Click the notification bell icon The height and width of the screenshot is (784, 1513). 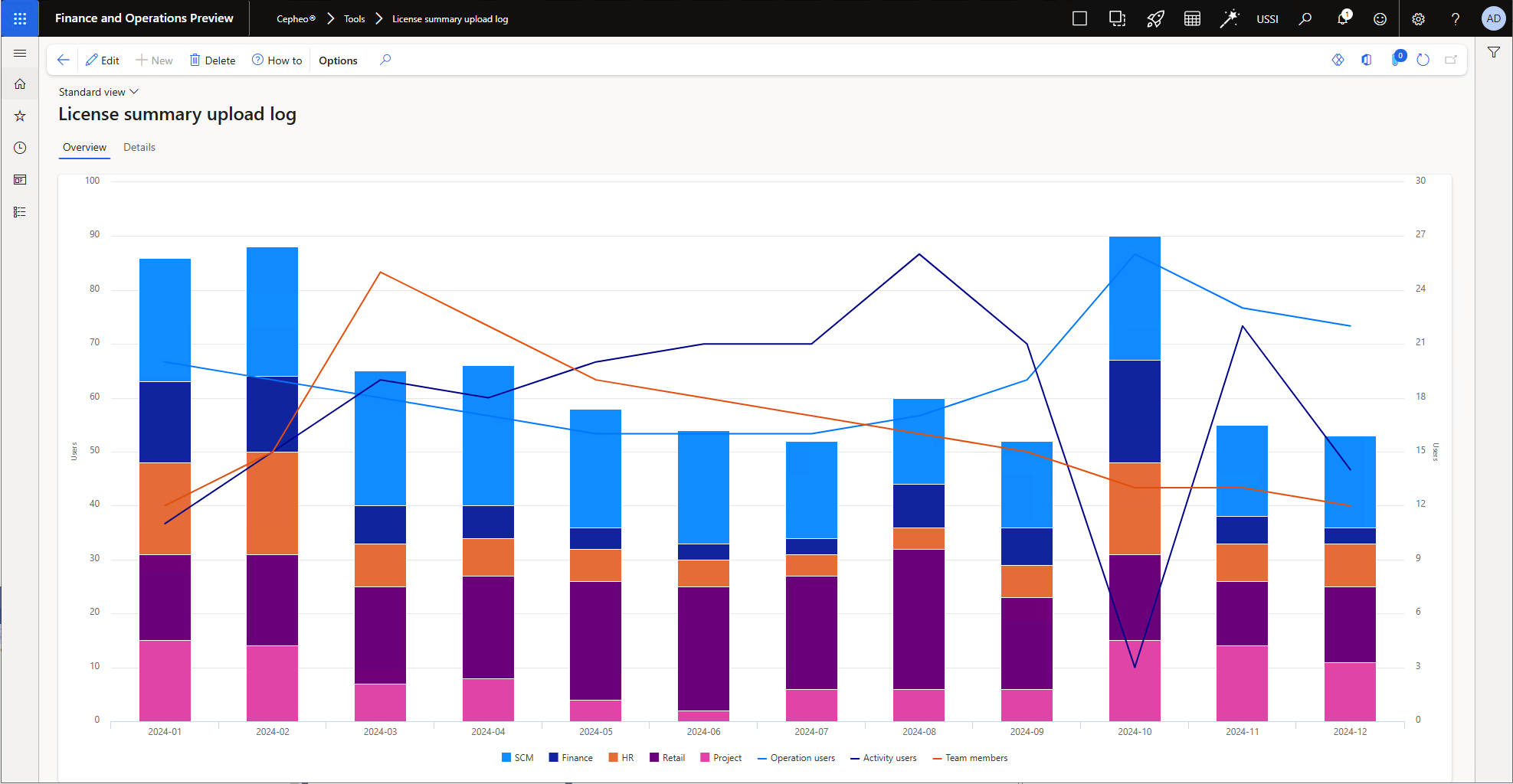1342,18
